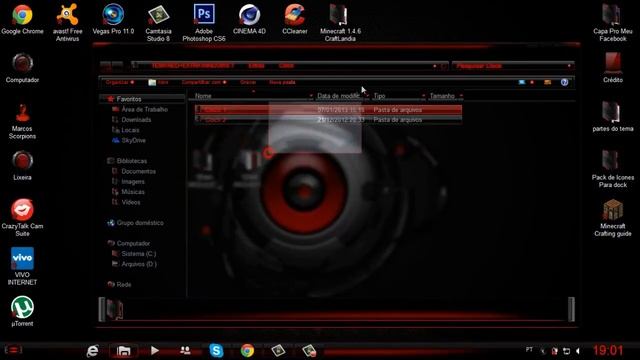Open CrazyTalk Cam Suite shortcut
640x360 pixels.
[x=22, y=217]
